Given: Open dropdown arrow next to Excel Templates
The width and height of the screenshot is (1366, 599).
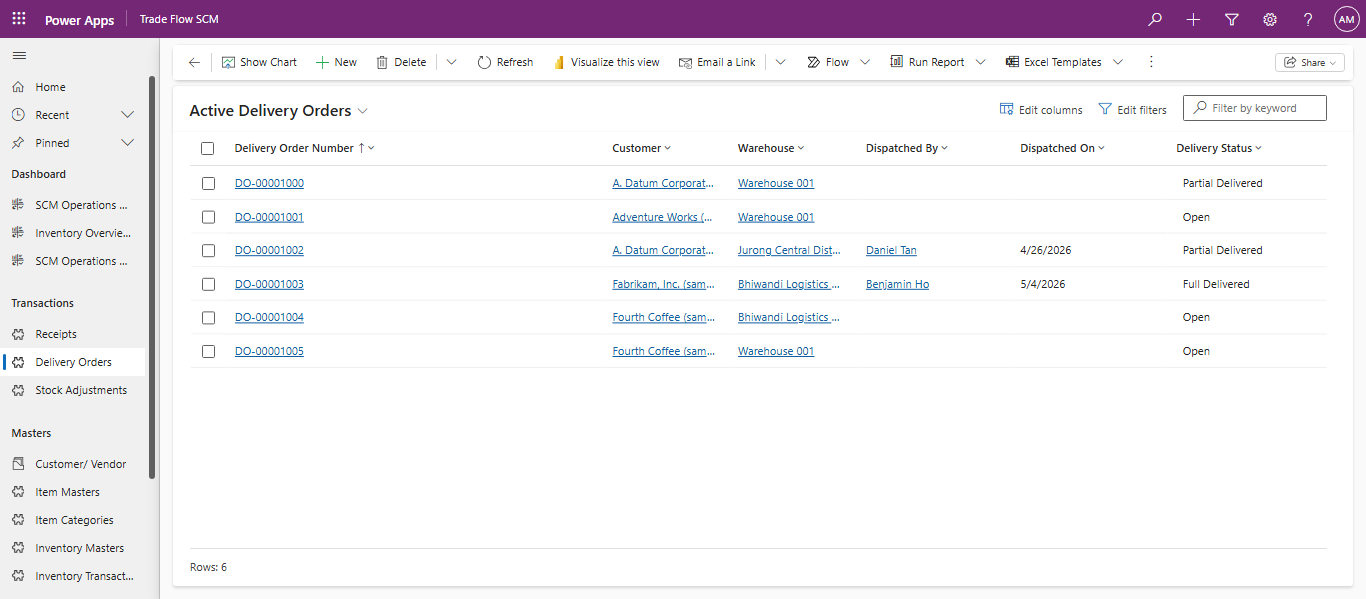Looking at the screenshot, I should (1118, 62).
